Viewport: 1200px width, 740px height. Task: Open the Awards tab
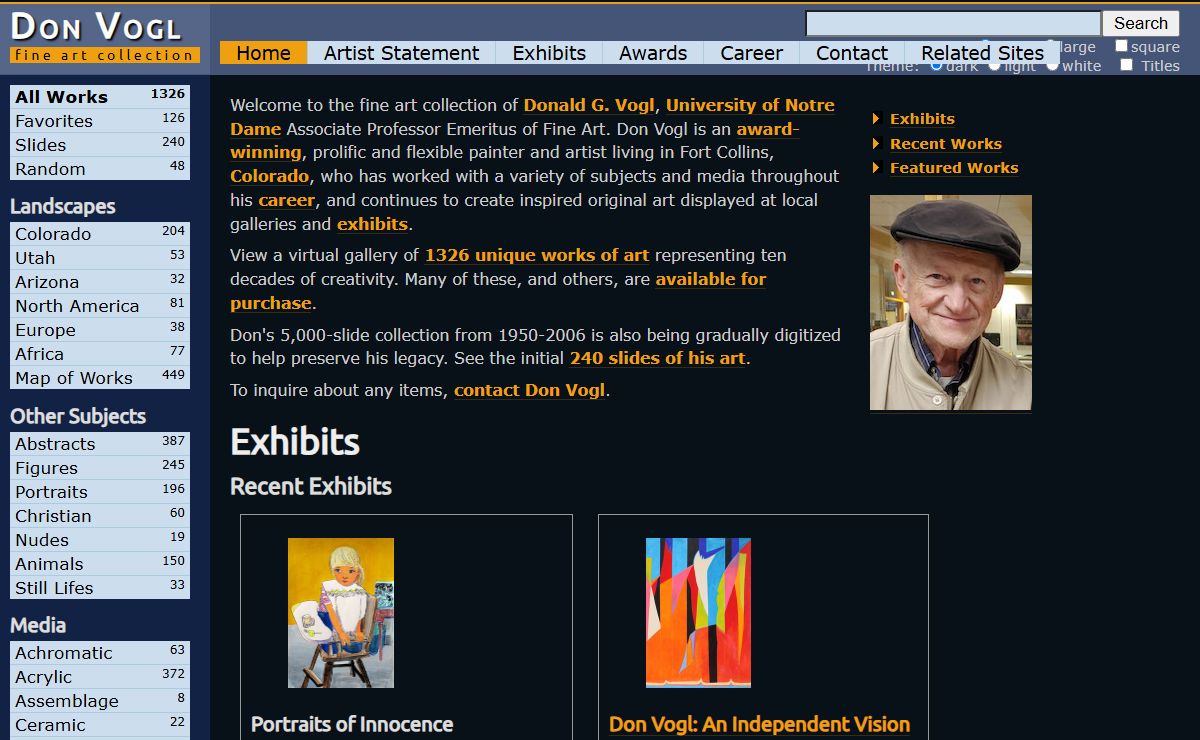[x=653, y=53]
